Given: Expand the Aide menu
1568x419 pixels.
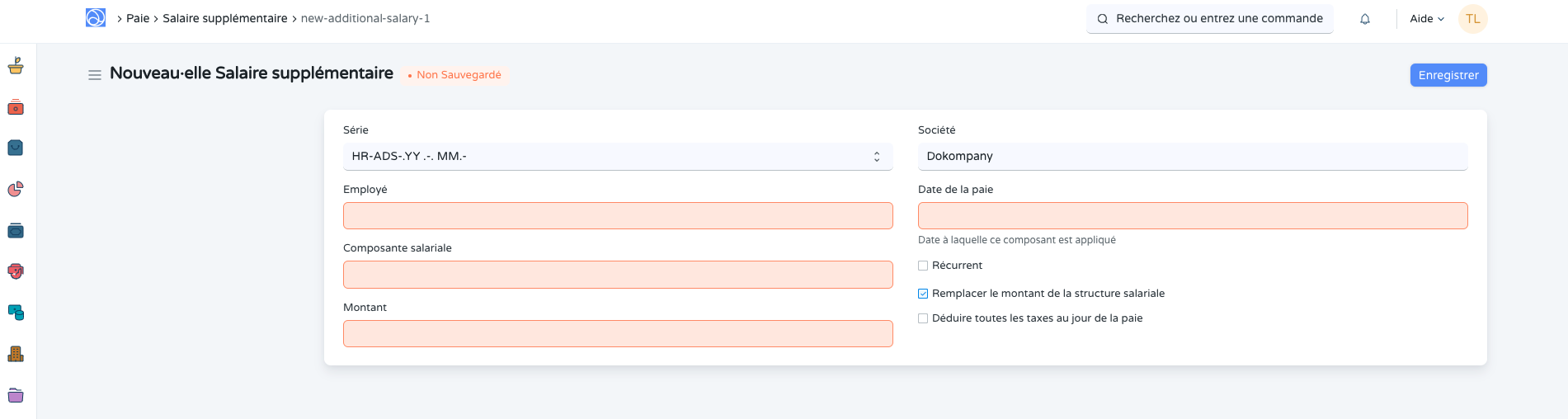Looking at the screenshot, I should [1426, 19].
